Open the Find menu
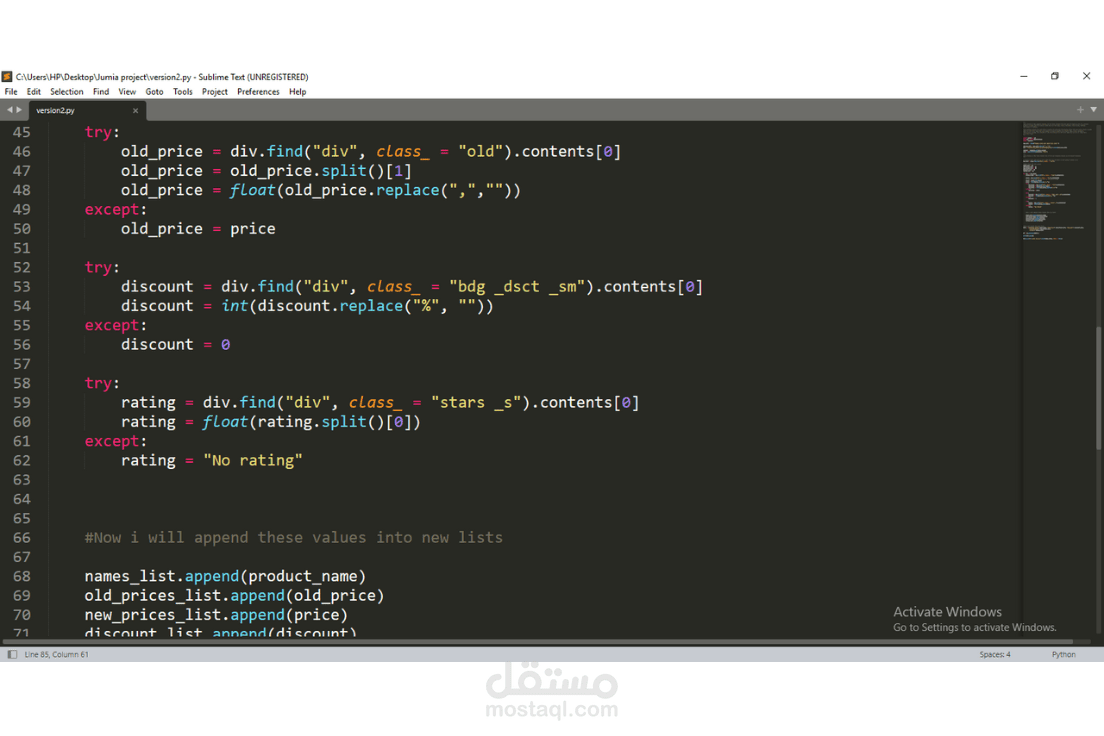This screenshot has width=1104, height=736. (x=101, y=92)
